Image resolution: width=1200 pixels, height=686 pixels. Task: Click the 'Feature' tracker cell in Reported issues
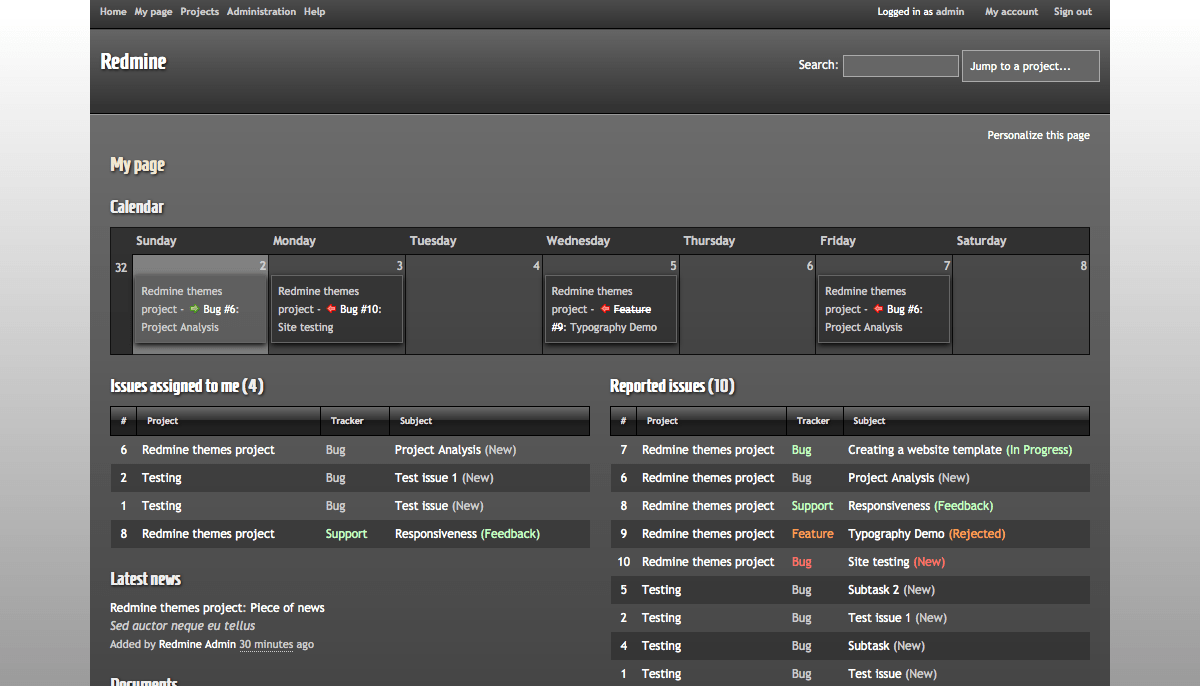coord(812,534)
